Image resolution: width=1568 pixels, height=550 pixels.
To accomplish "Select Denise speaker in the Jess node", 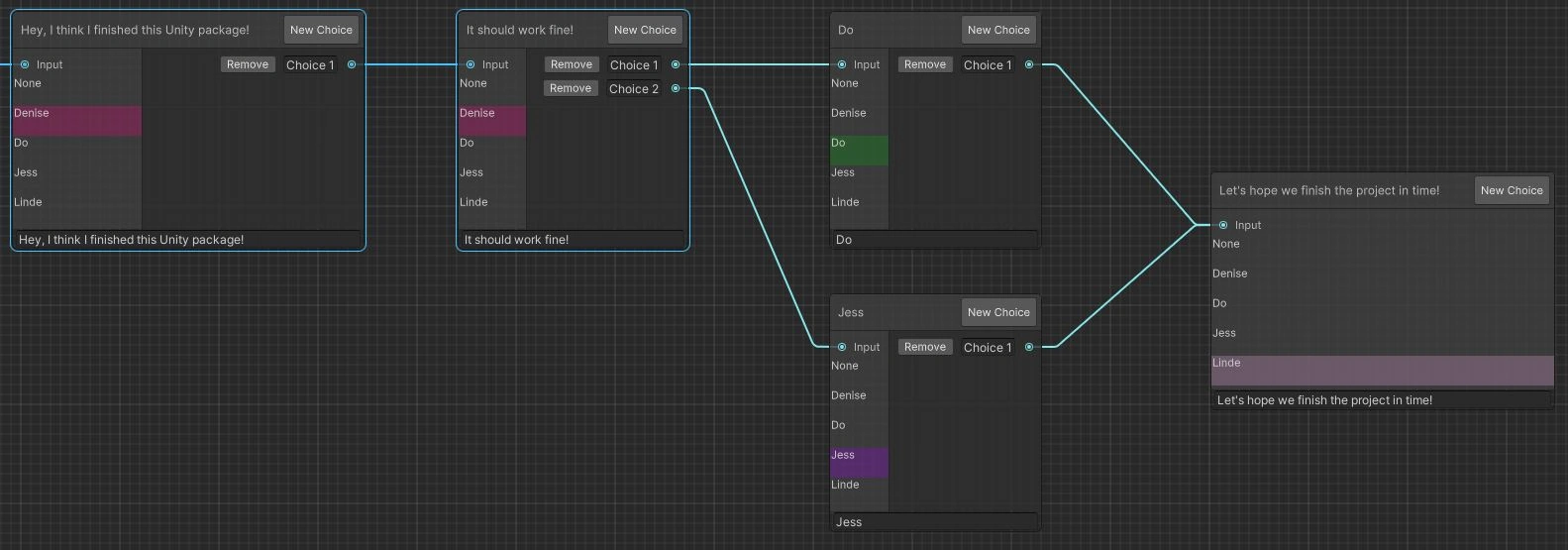I will (859, 402).
